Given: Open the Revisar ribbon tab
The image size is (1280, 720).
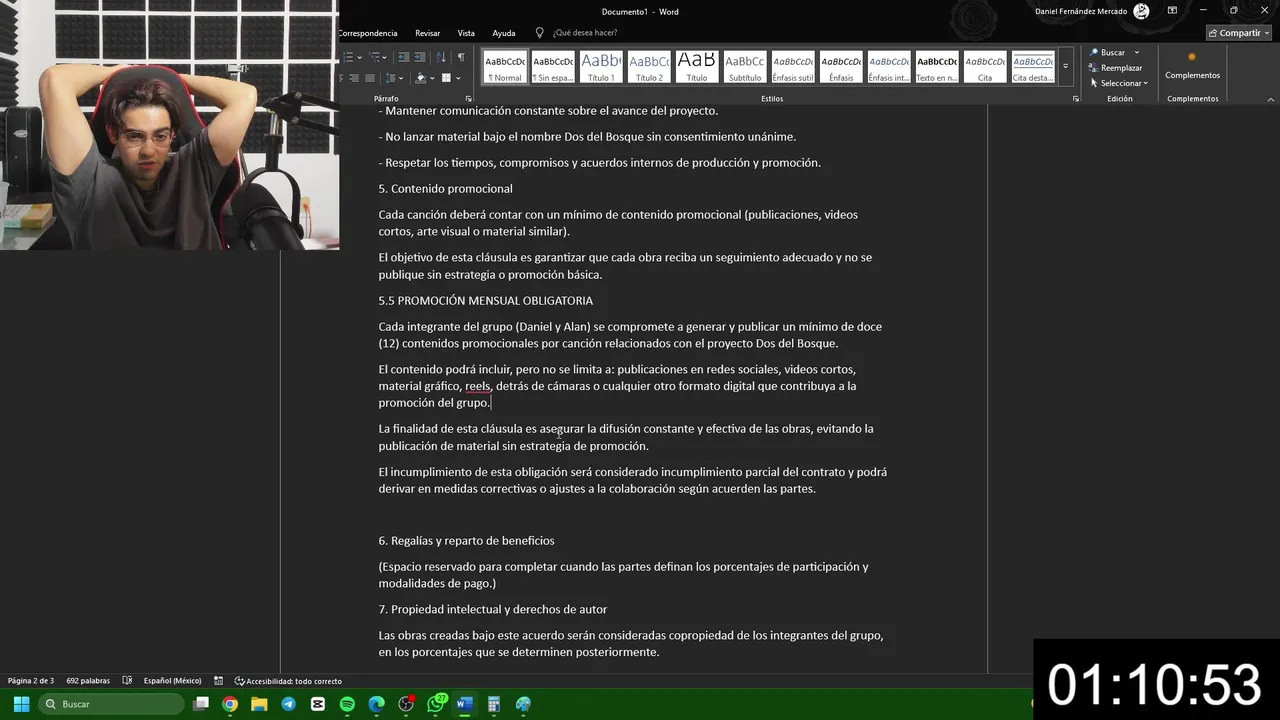Looking at the screenshot, I should coord(427,33).
